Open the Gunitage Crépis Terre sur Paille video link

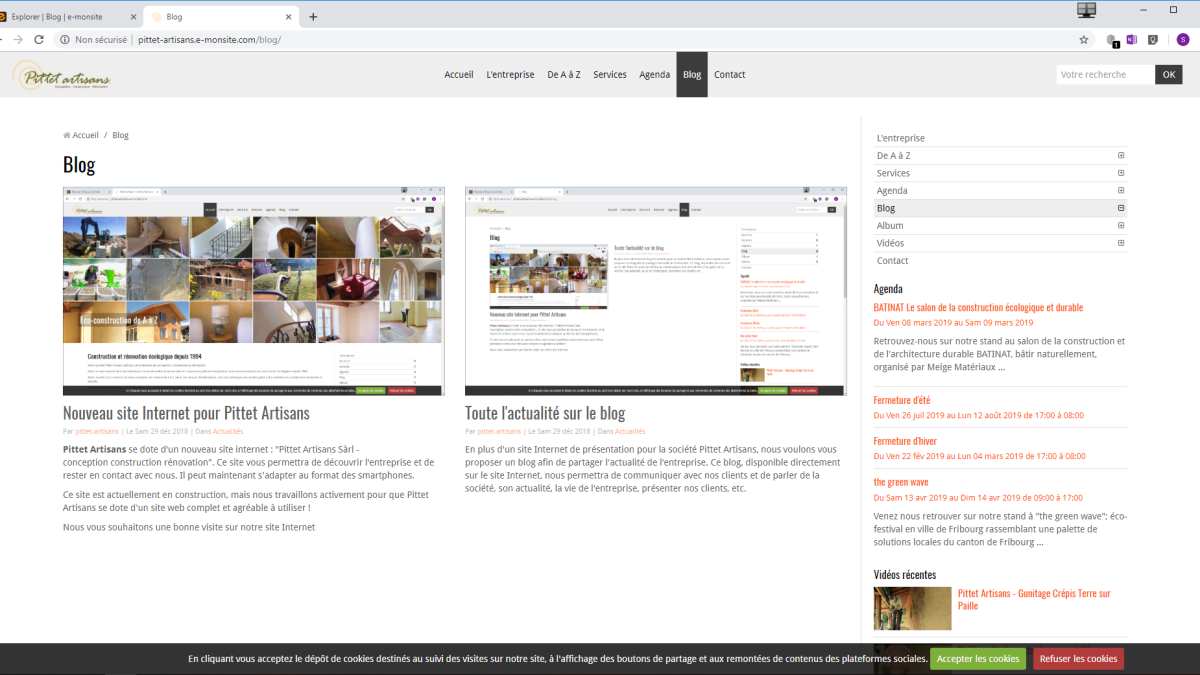click(x=1034, y=600)
